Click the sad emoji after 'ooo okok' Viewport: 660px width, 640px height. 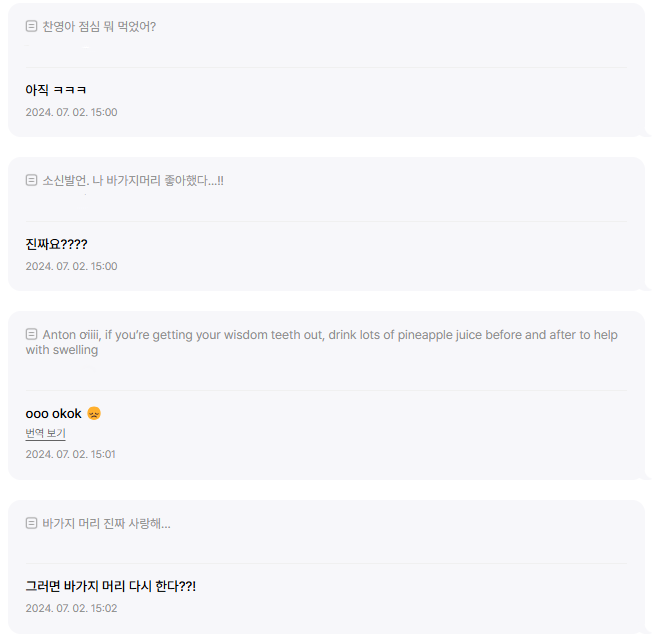(x=94, y=413)
